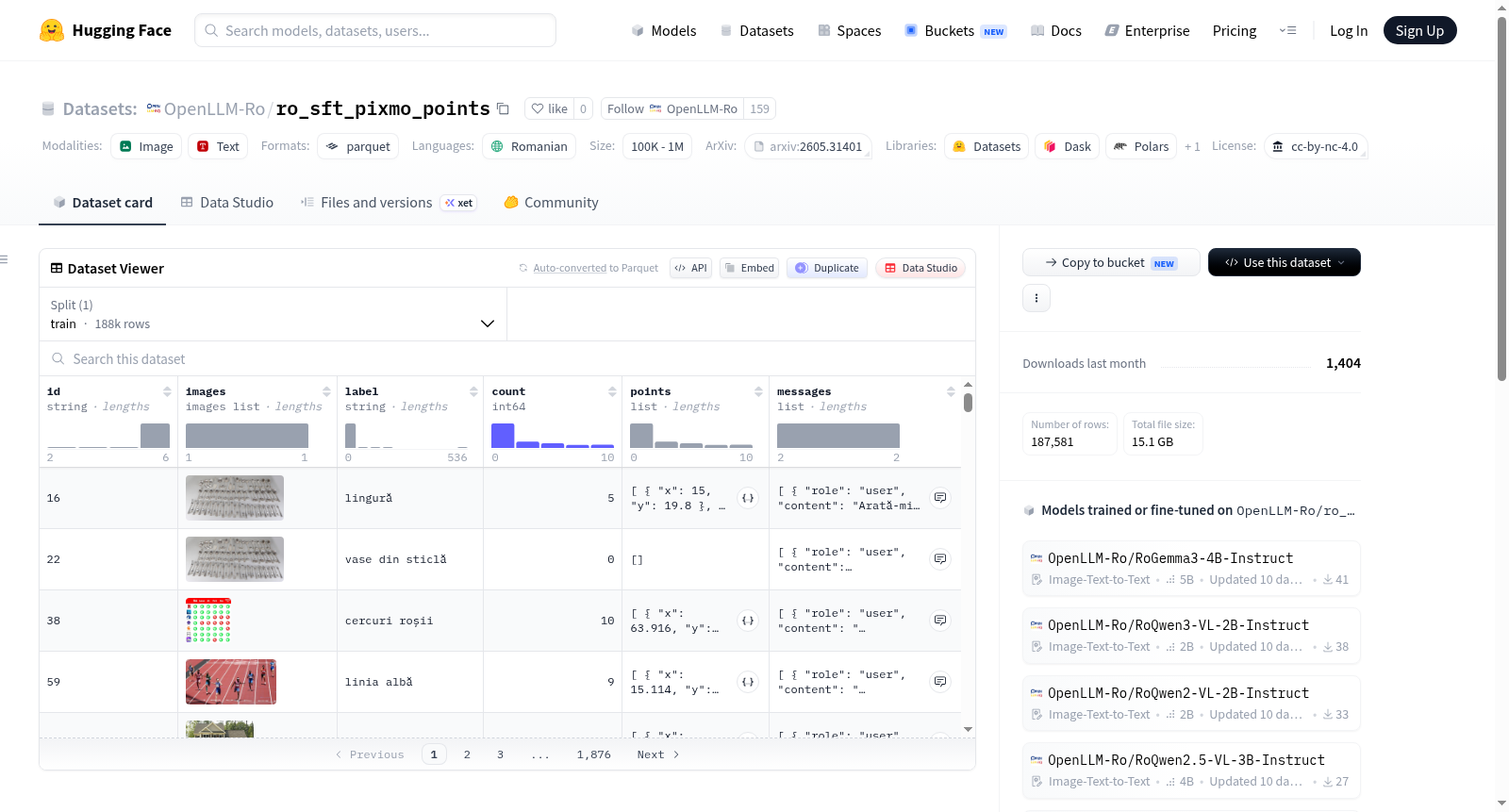1509x812 pixels.
Task: Expand the train split dropdown
Action: tap(273, 314)
